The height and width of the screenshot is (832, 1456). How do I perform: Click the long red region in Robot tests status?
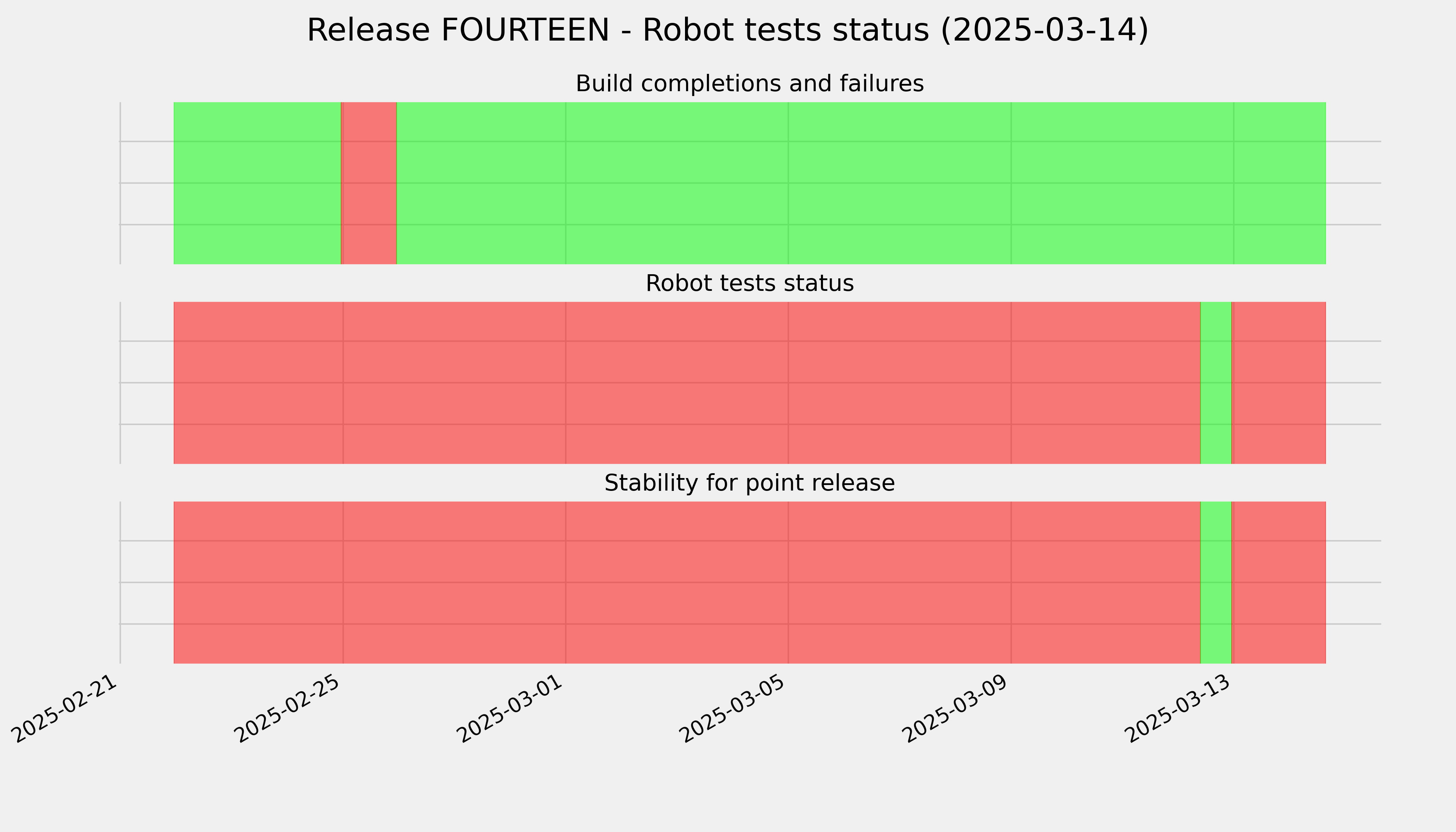coord(687,383)
